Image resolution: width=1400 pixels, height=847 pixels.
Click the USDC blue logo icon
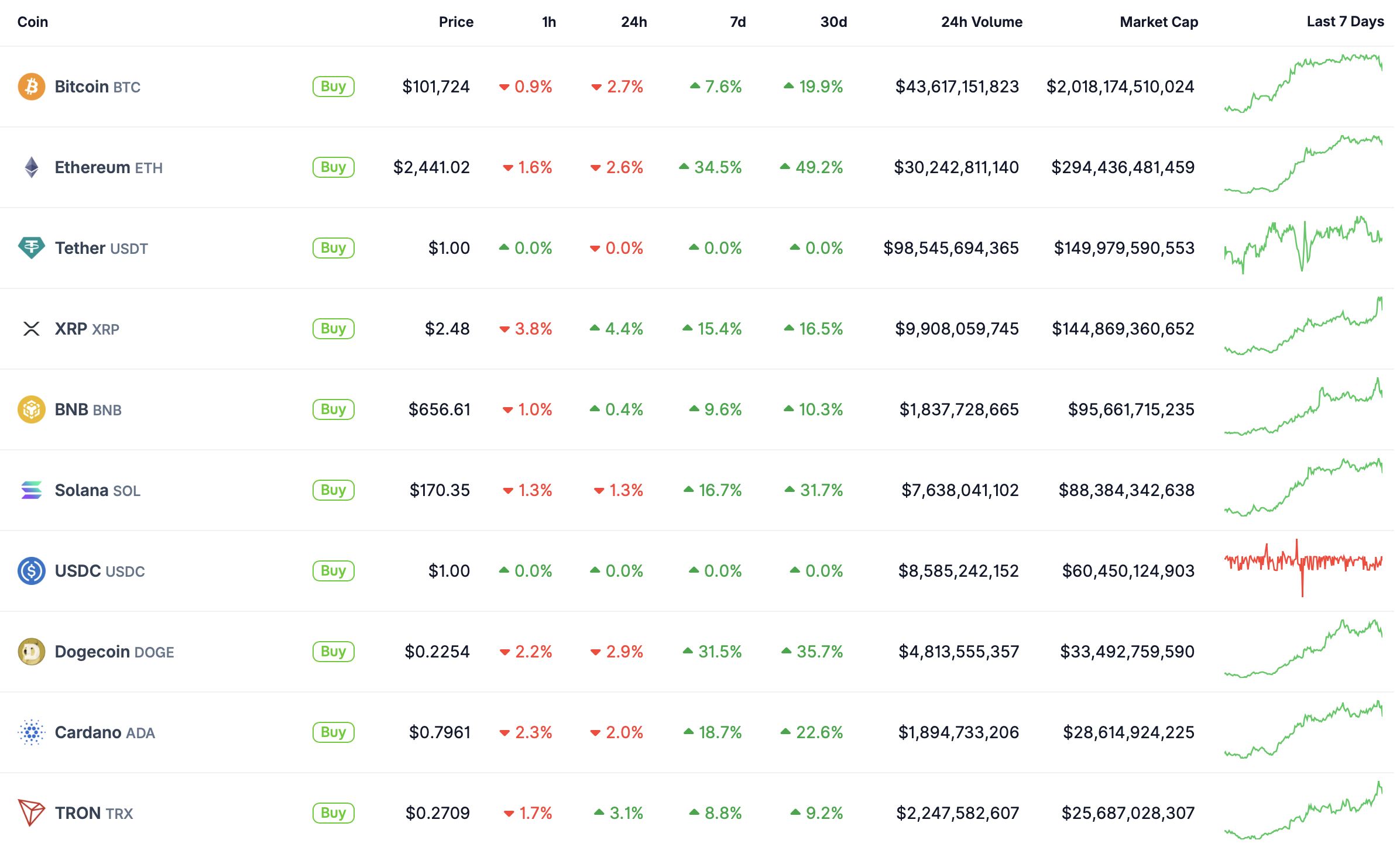coord(32,571)
